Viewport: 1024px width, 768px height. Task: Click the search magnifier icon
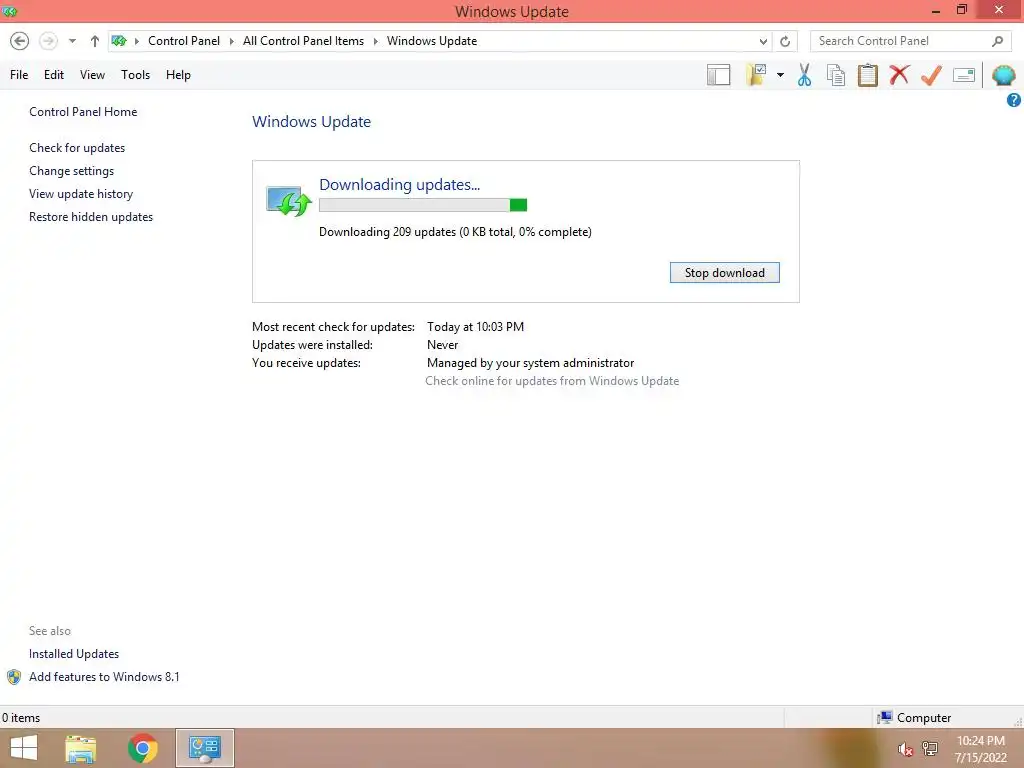[997, 41]
